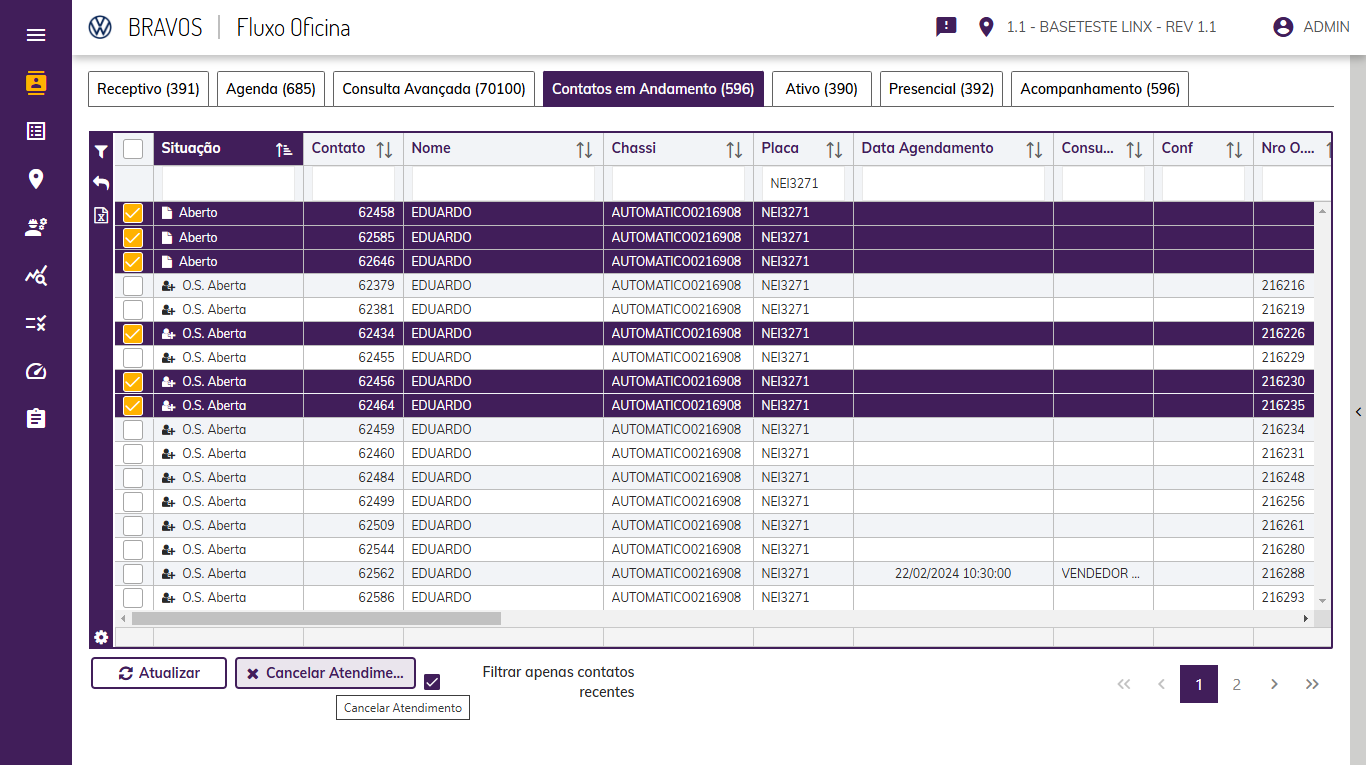Click the Cancelar Atendimento button
The width and height of the screenshot is (1366, 765).
click(x=325, y=673)
